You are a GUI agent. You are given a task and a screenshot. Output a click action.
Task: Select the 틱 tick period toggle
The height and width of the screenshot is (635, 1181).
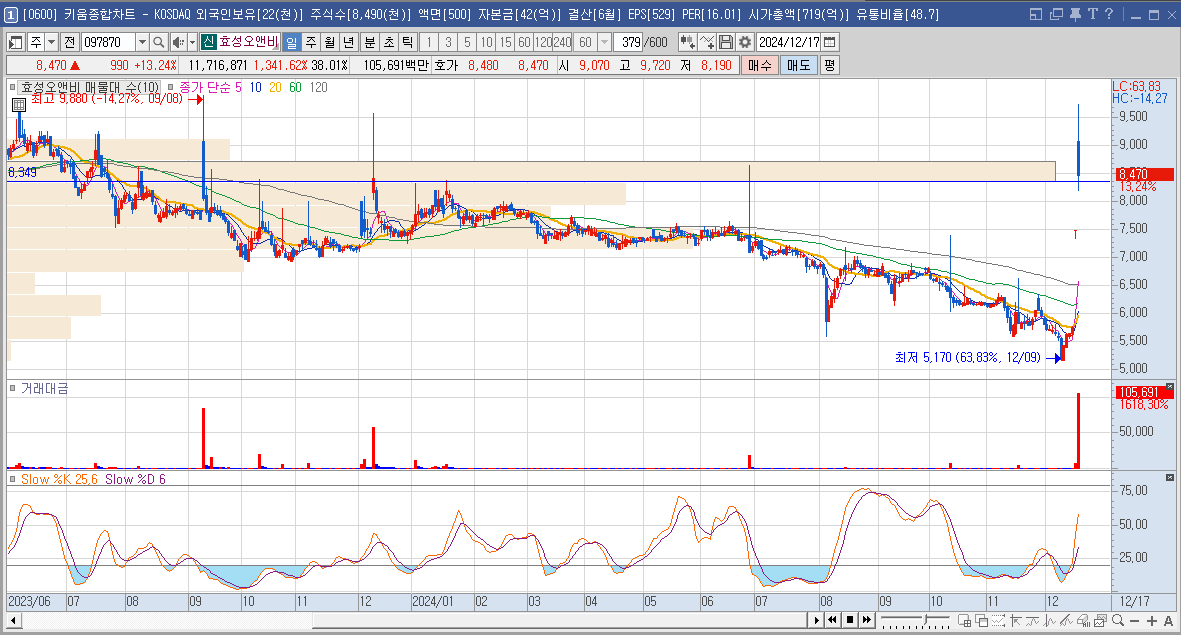[407, 42]
